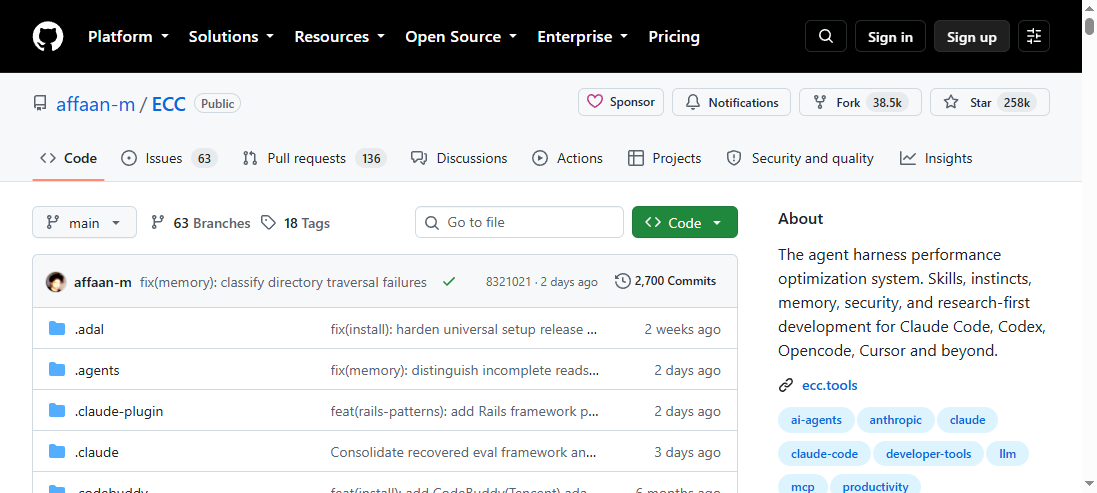Switch to the Actions tab
Image resolution: width=1097 pixels, height=493 pixels.
(567, 158)
